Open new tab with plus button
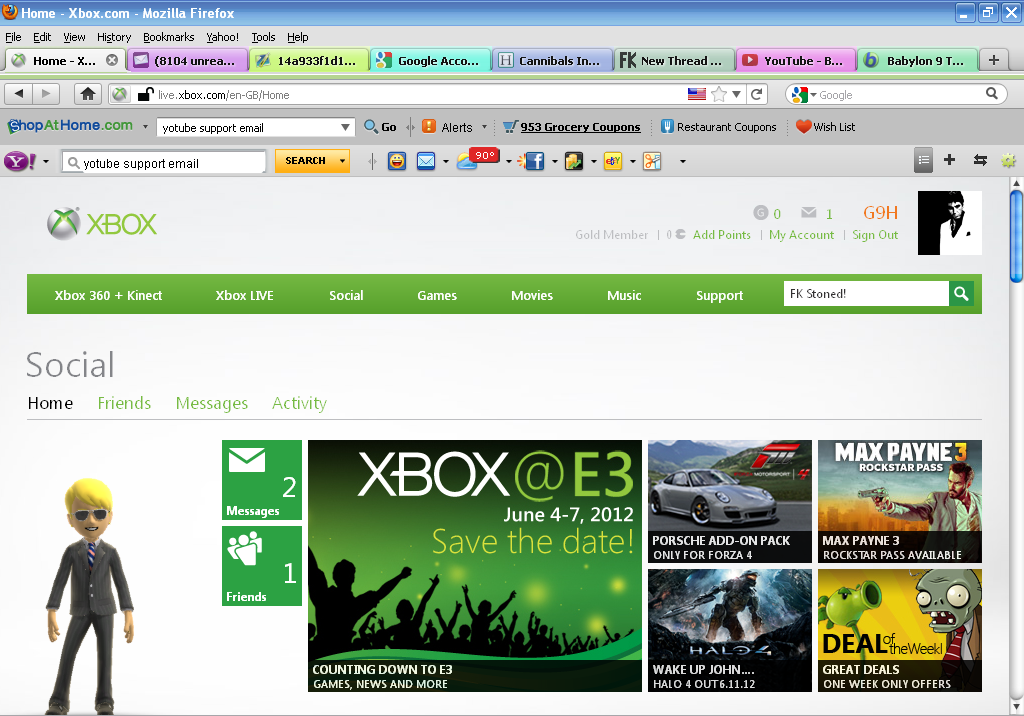Image resolution: width=1024 pixels, height=716 pixels. pos(994,60)
